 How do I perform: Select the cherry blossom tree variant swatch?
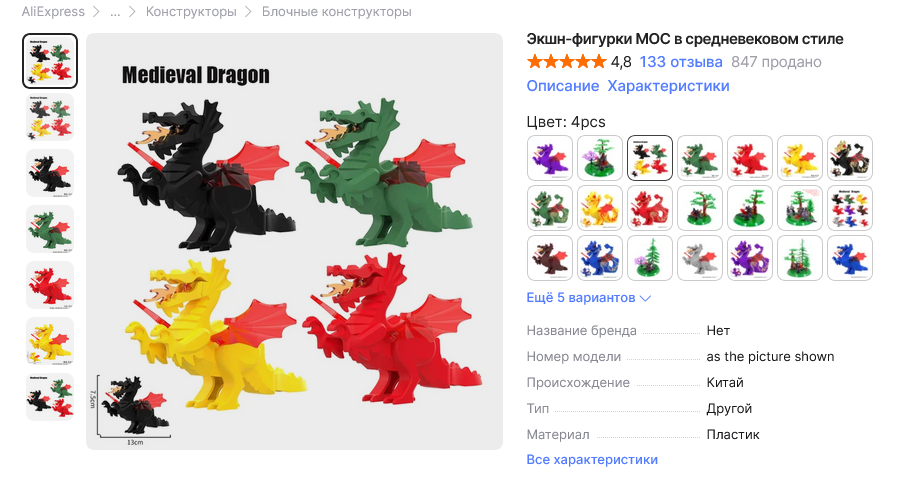(599, 158)
